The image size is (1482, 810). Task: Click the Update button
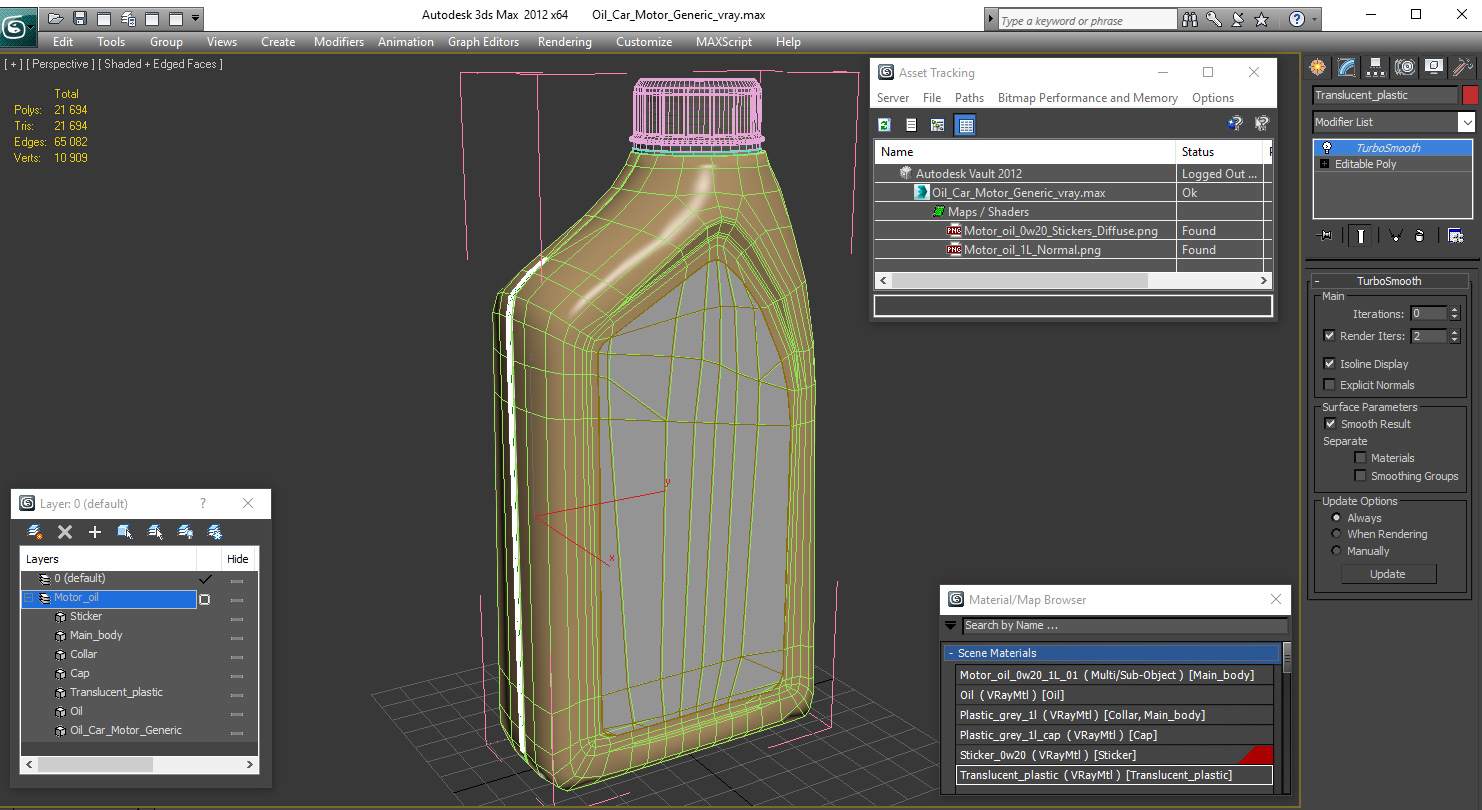coord(1388,574)
